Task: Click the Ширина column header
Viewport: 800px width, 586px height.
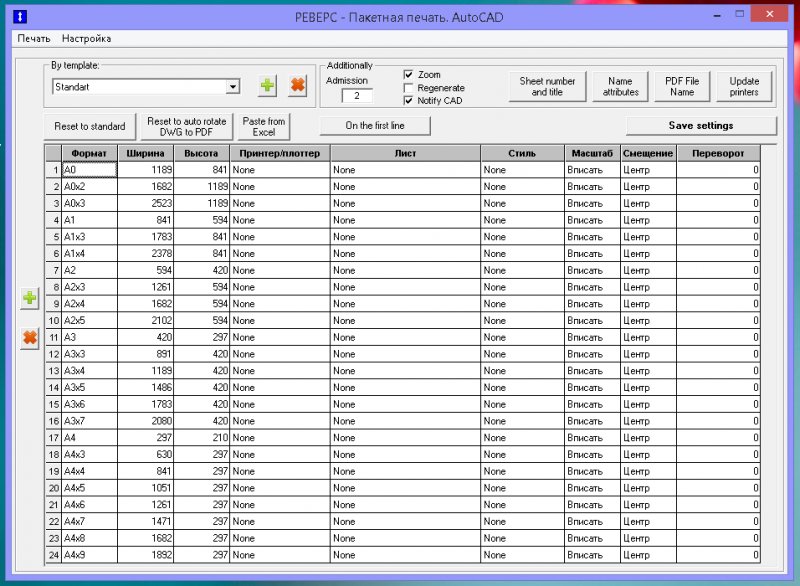Action: click(145, 154)
